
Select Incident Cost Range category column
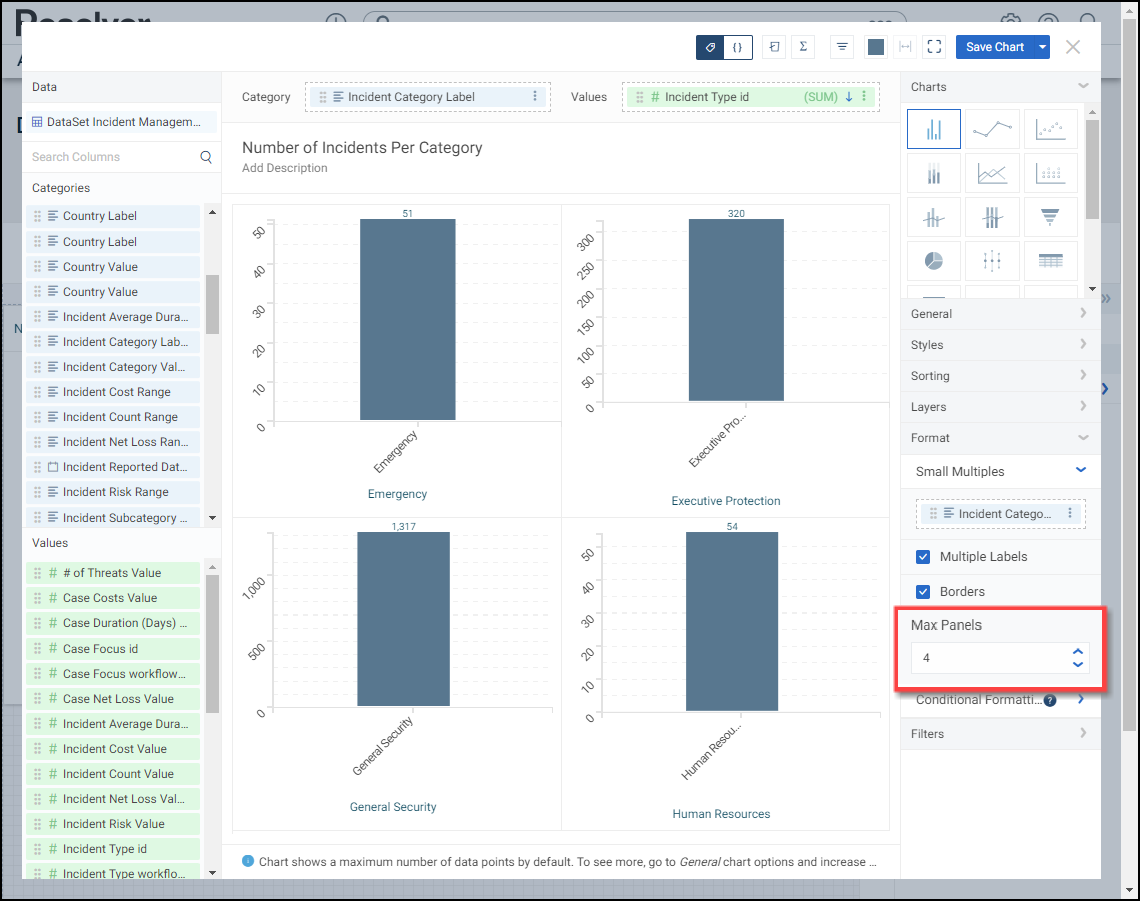(x=116, y=392)
